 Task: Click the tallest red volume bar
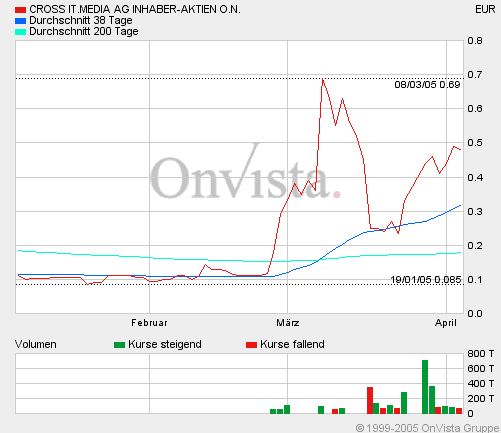coord(370,400)
